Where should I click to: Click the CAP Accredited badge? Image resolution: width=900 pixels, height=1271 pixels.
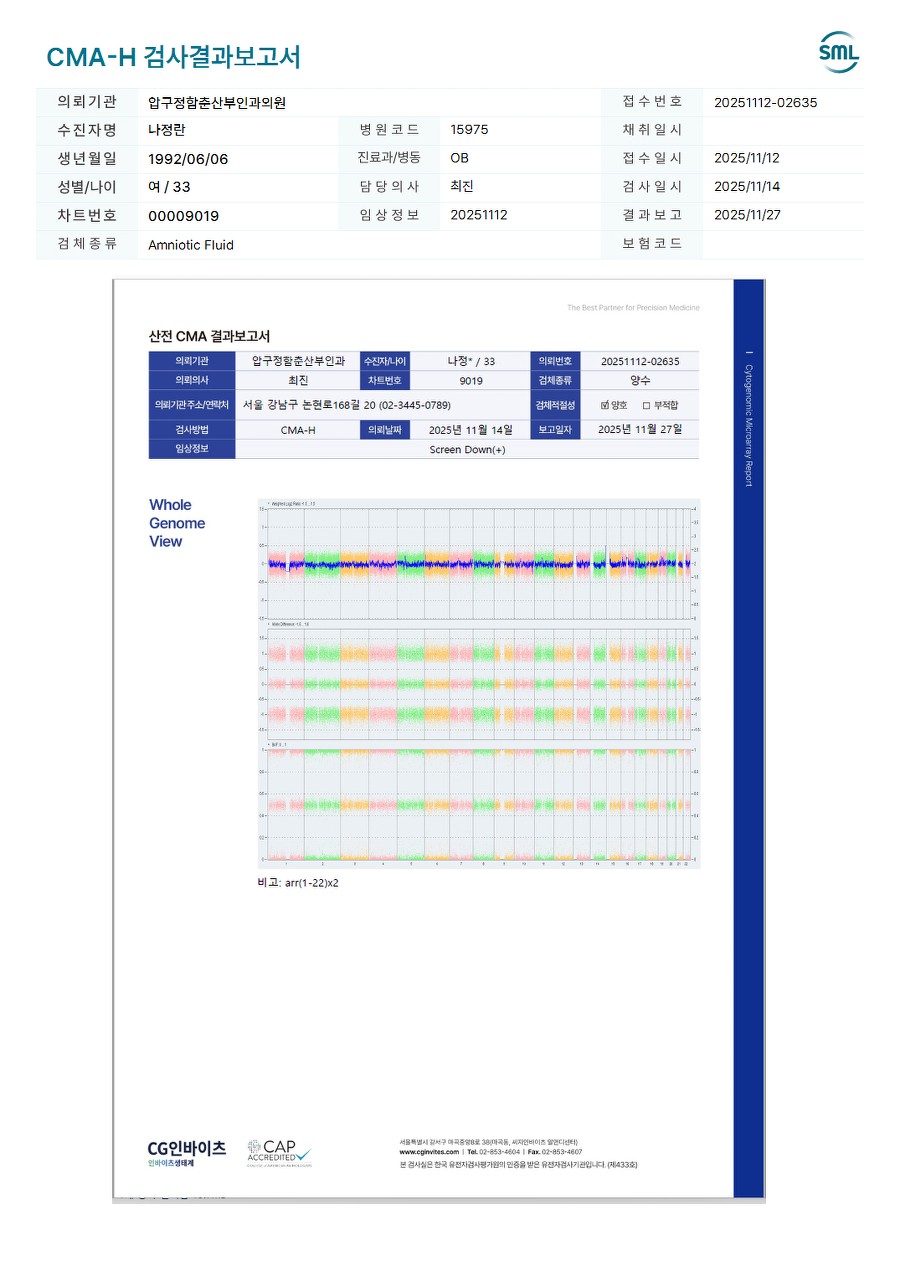[x=280, y=1152]
